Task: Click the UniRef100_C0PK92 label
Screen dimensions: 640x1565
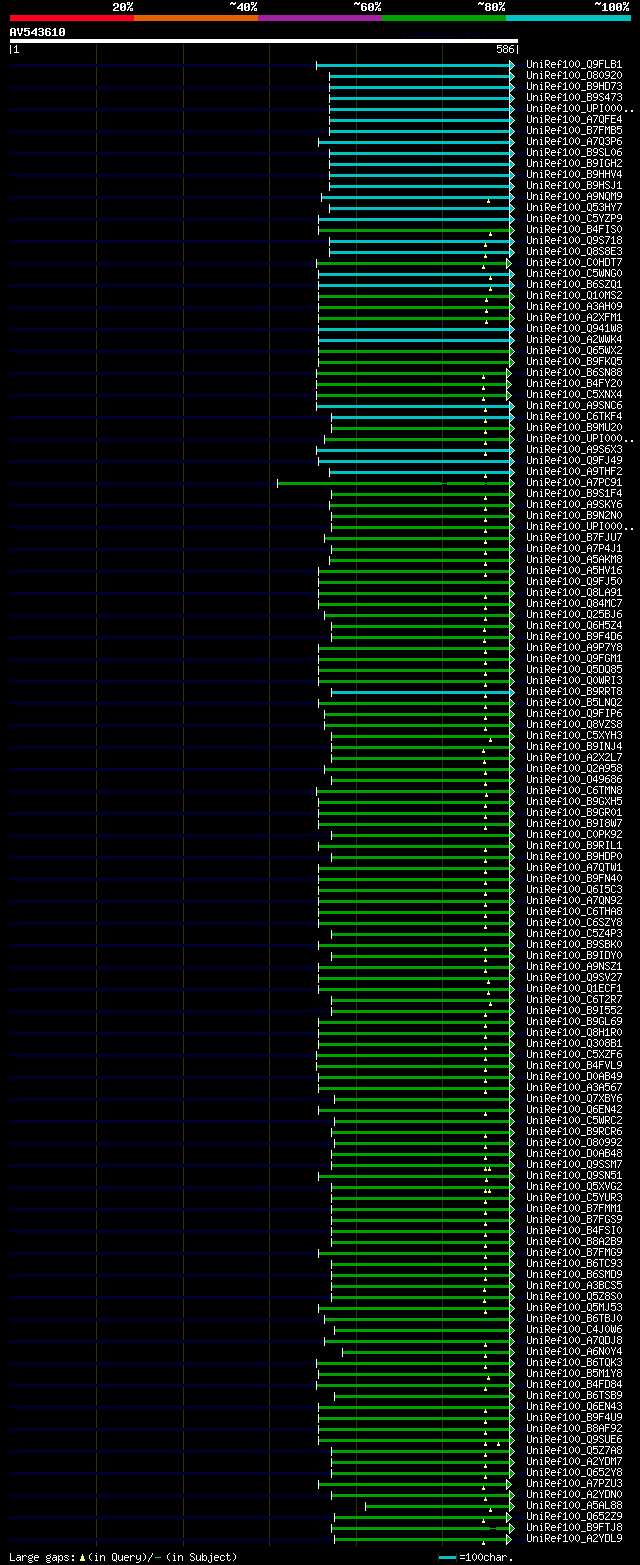Action: [x=574, y=834]
